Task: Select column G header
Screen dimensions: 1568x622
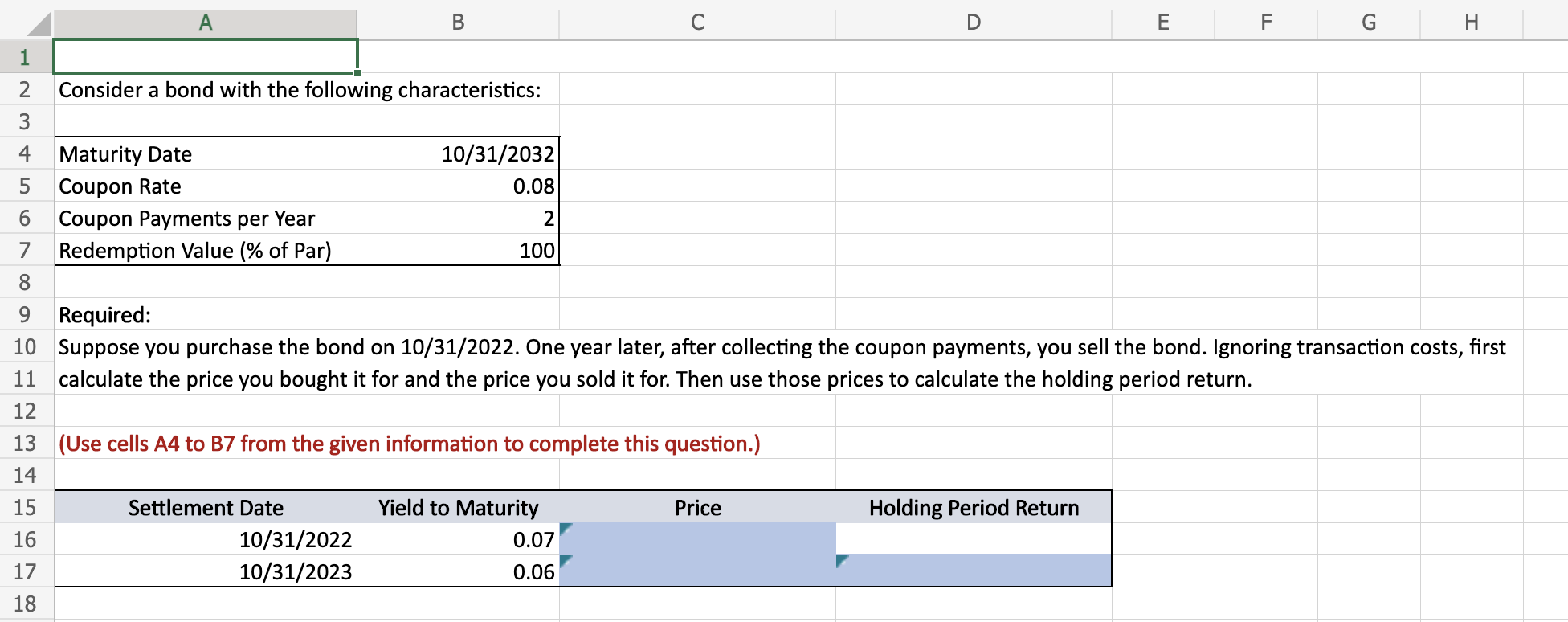Action: pyautogui.click(x=1369, y=23)
